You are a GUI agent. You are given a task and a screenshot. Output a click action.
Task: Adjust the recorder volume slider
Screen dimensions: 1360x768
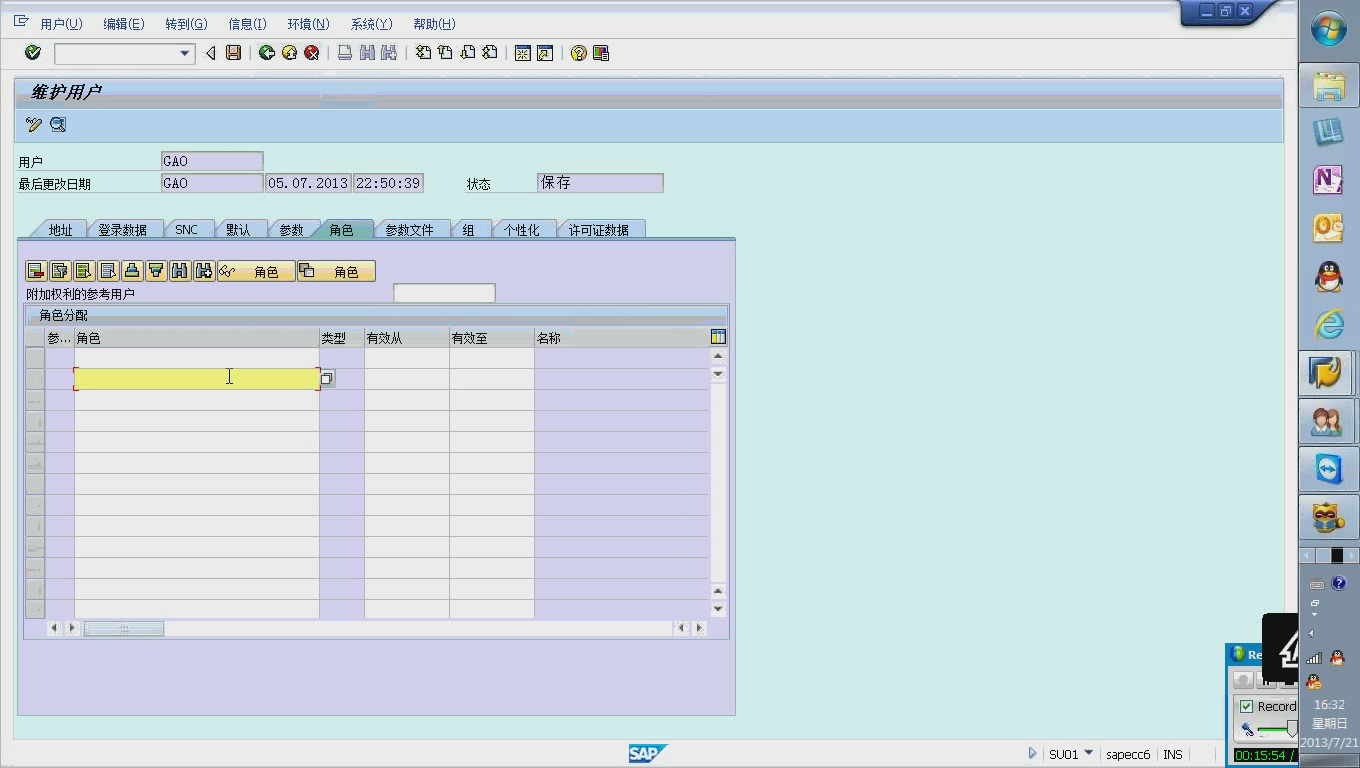(1291, 729)
